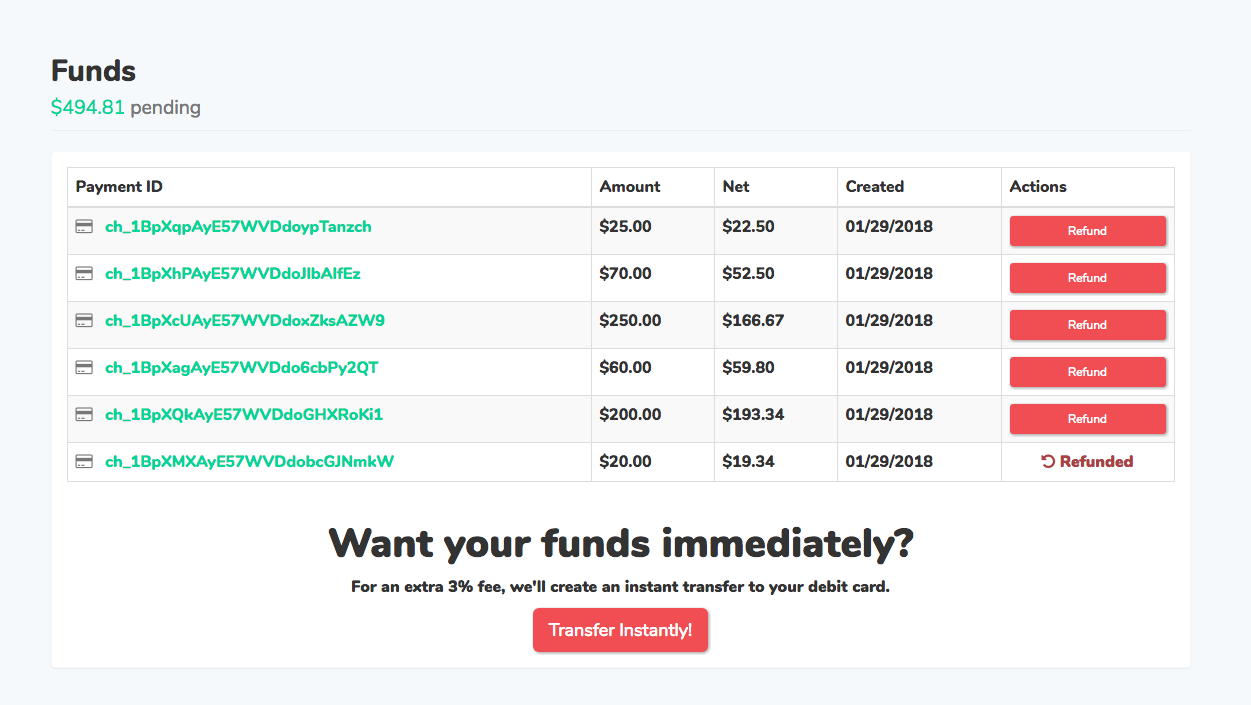Open payment ch_1BpXagAyE57WVDdo6cbPy2QT
The width and height of the screenshot is (1251, 705).
coord(241,368)
